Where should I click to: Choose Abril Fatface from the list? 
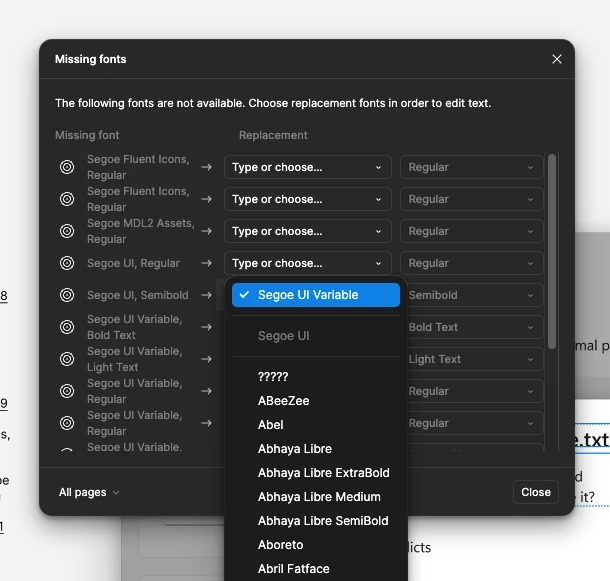pos(316,569)
